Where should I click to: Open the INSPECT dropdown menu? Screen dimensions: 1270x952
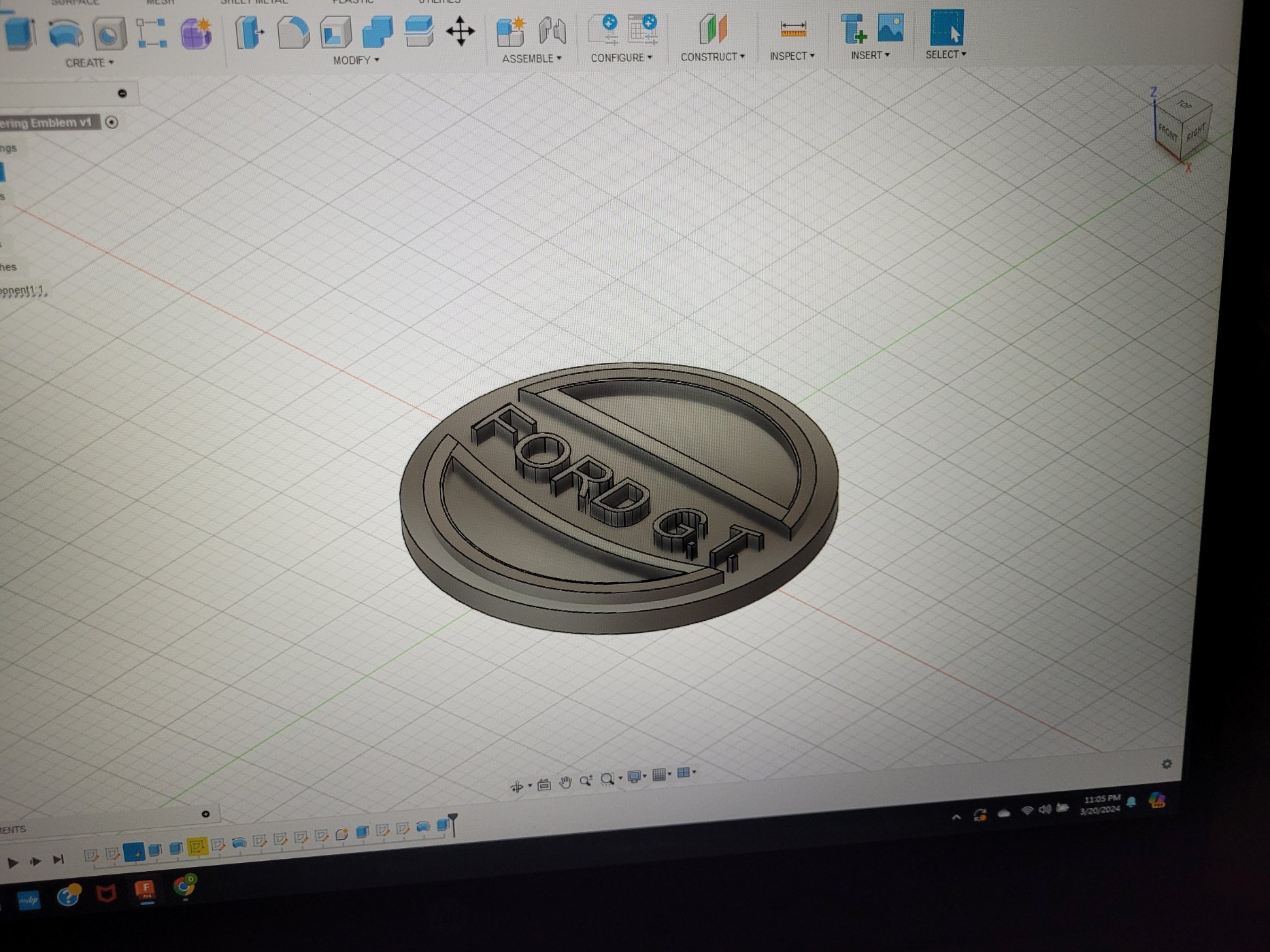click(x=792, y=56)
